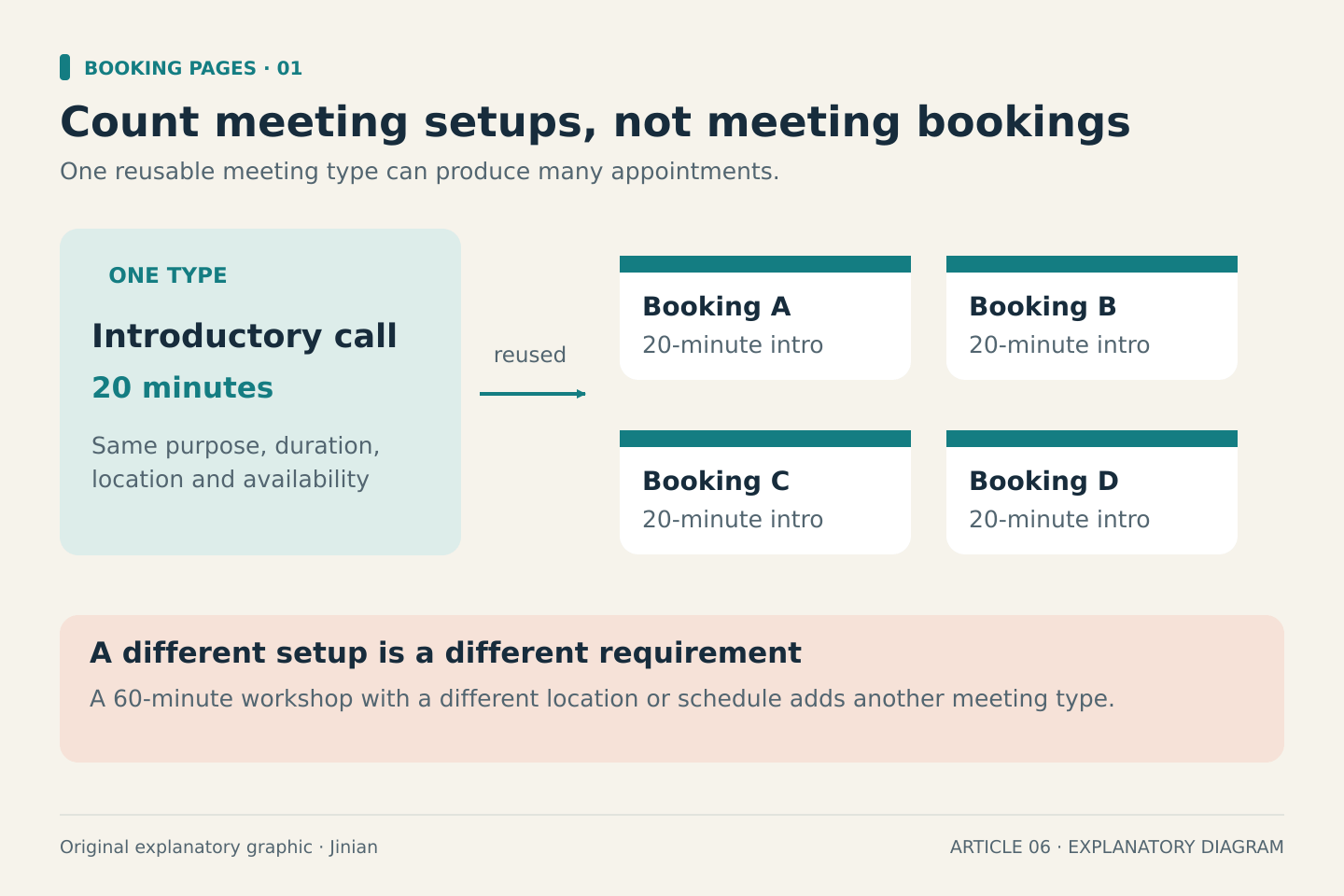Click '20-minute intro' under Booking D
1344x896 pixels.
click(x=1059, y=520)
